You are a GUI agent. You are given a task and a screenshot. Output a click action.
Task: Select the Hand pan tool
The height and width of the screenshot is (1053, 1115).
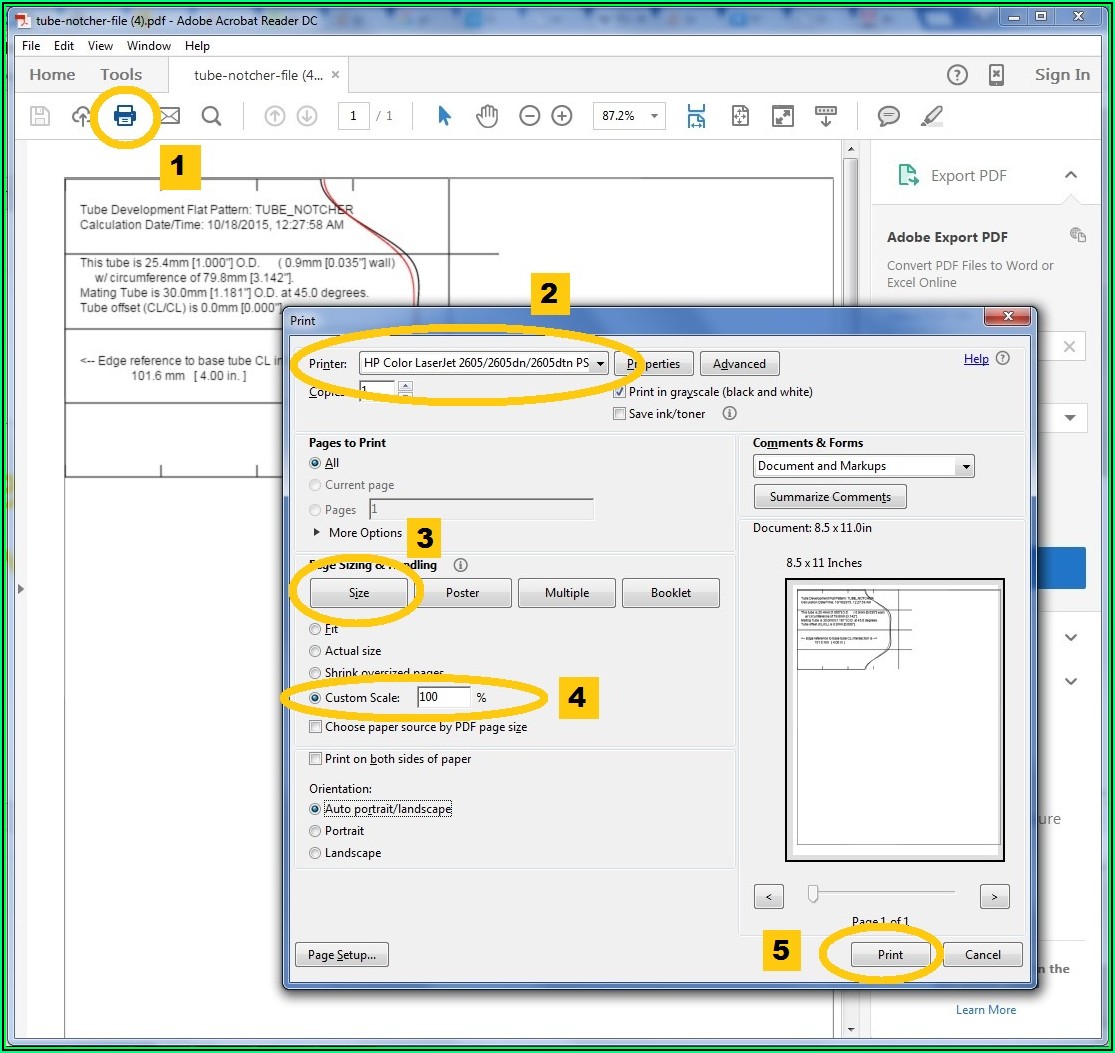487,116
